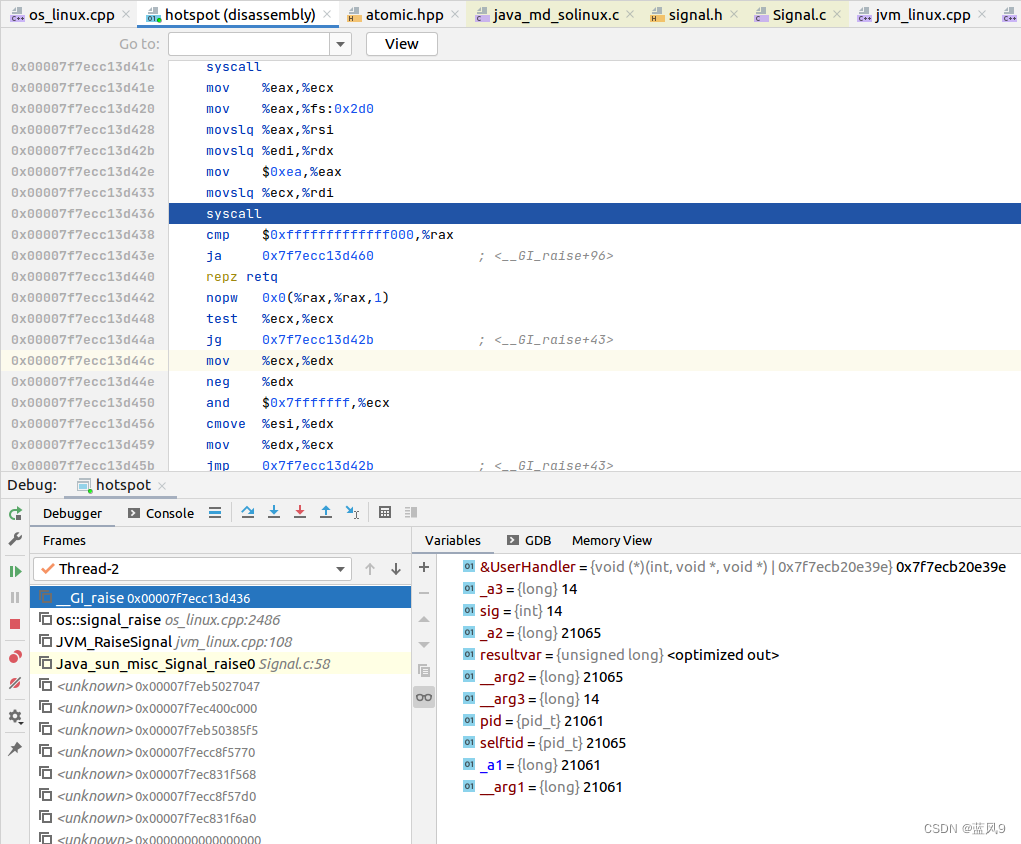Image resolution: width=1021 pixels, height=844 pixels.
Task: Open the Go to address dropdown arrow
Action: [x=341, y=44]
